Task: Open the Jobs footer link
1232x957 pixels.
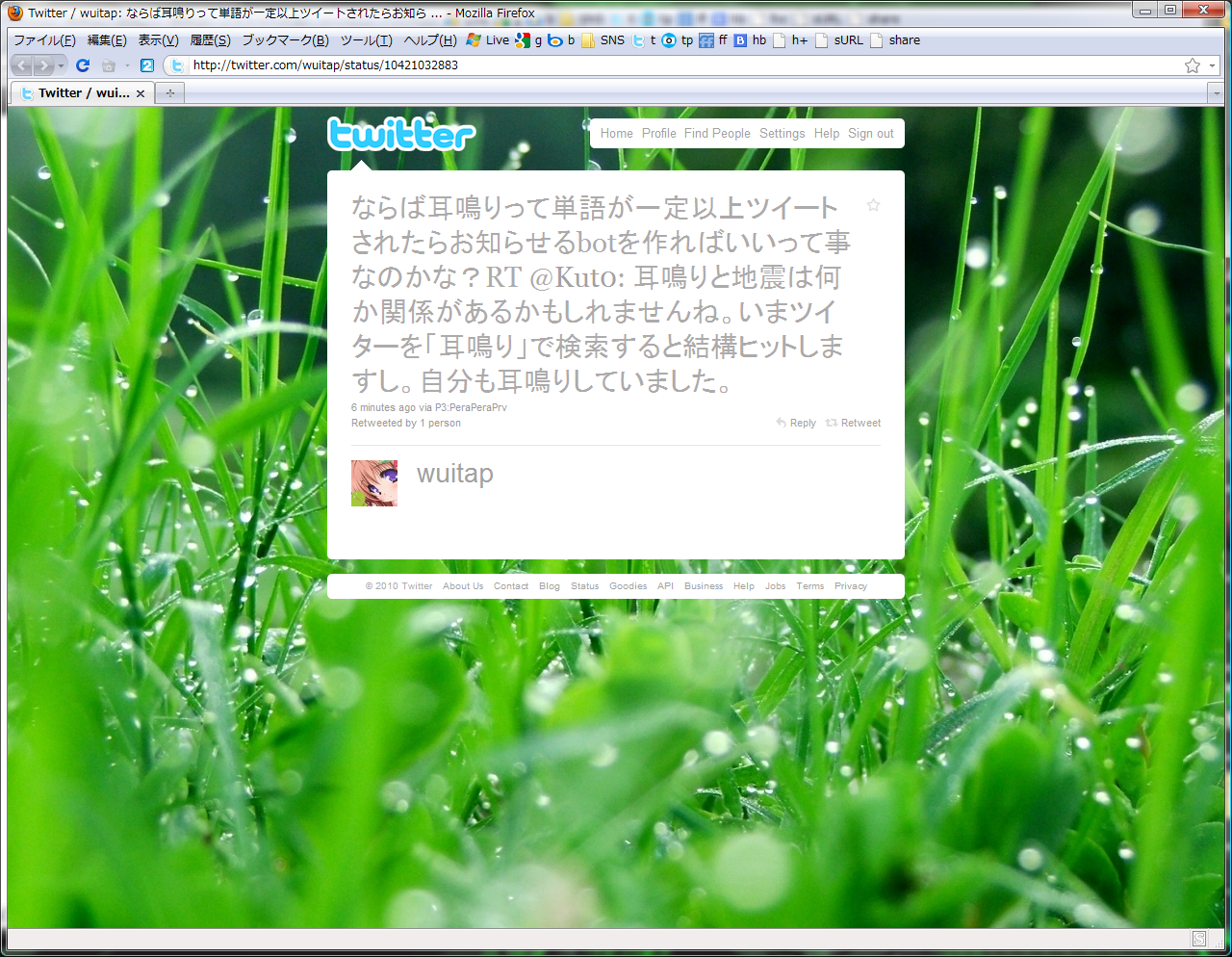Action: coord(775,586)
